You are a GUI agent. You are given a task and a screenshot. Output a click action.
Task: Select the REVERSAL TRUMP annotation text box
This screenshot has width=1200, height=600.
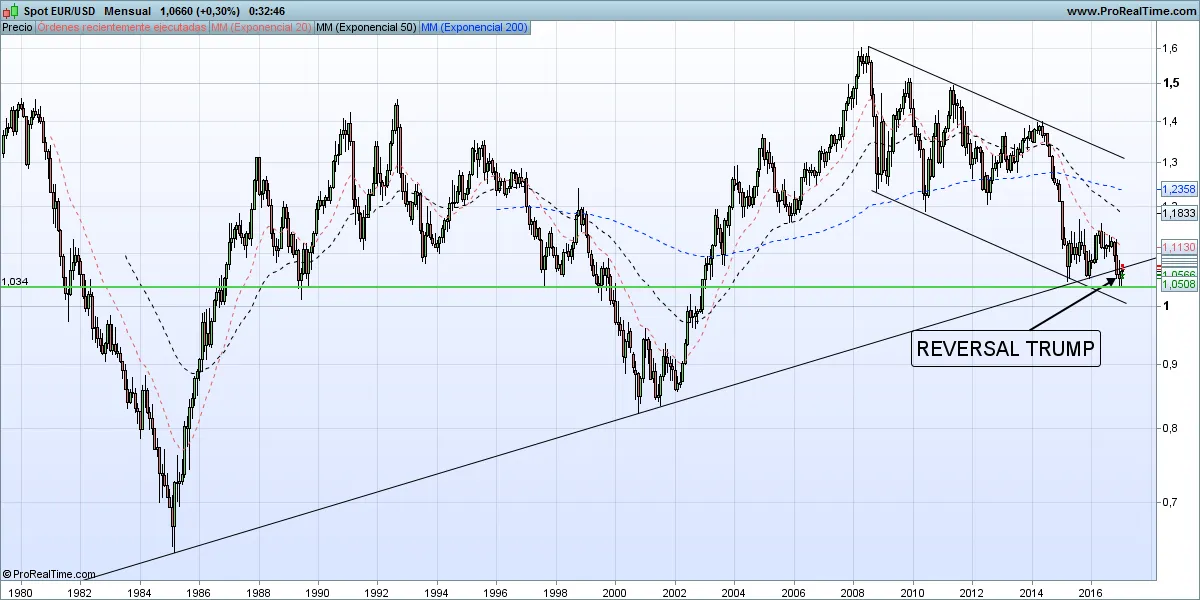[1005, 349]
